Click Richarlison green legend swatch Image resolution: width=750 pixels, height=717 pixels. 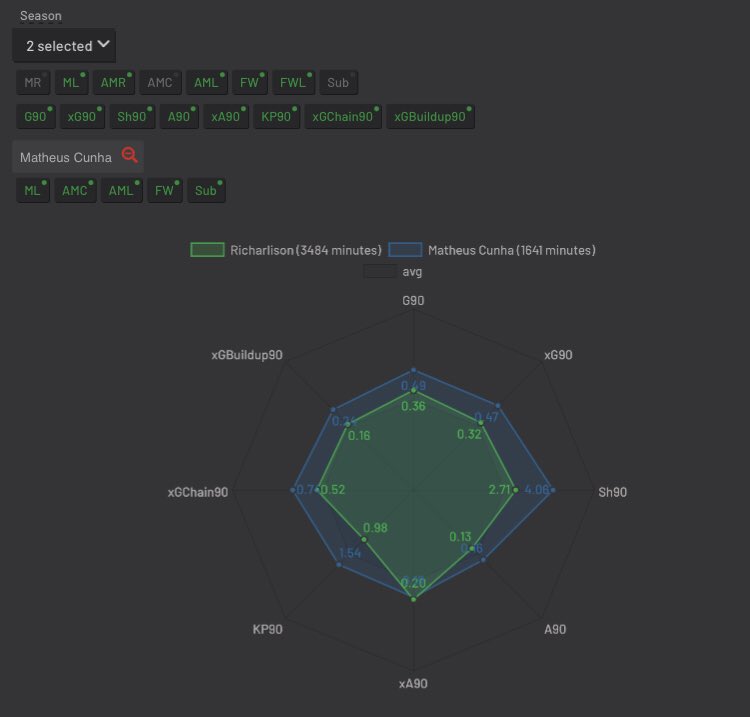207,250
